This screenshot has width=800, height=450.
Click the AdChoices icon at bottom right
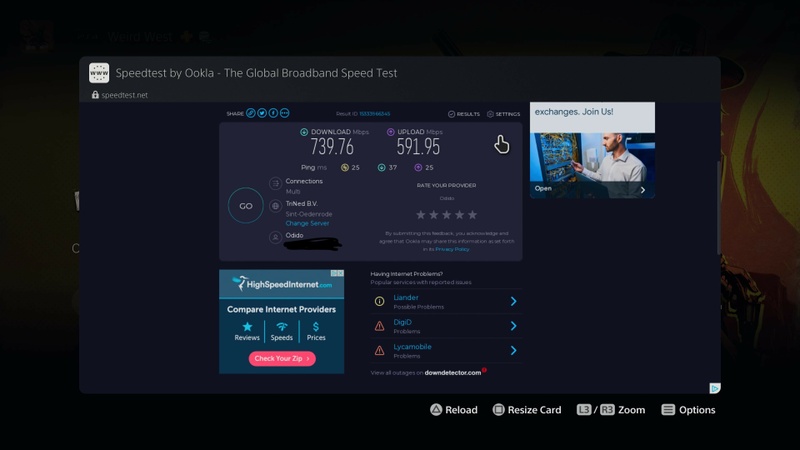(715, 389)
